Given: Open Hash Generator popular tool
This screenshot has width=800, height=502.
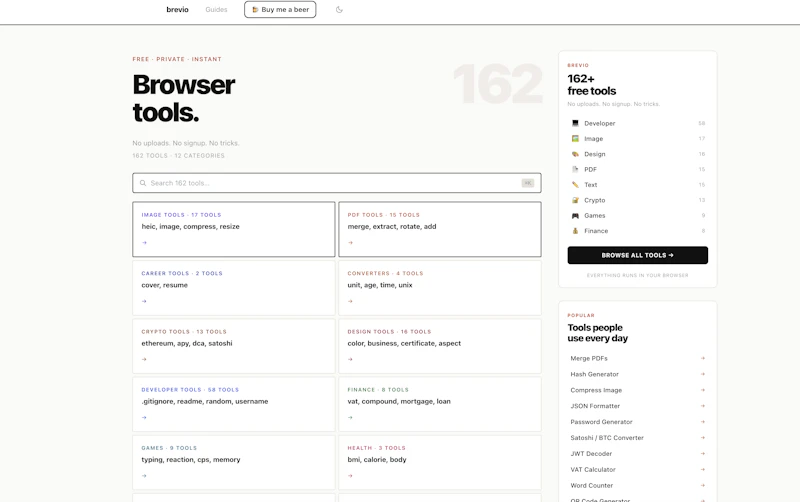Looking at the screenshot, I should pyautogui.click(x=638, y=374).
